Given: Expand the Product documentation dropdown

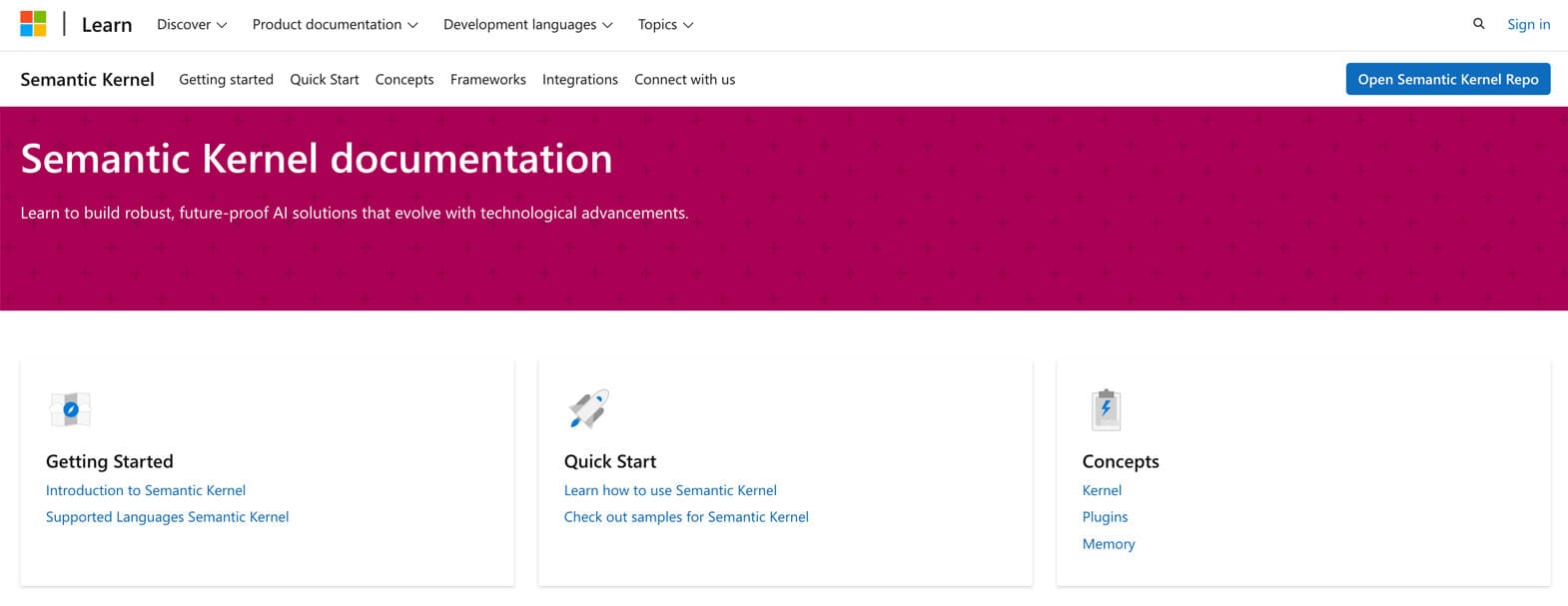Looking at the screenshot, I should 335,24.
